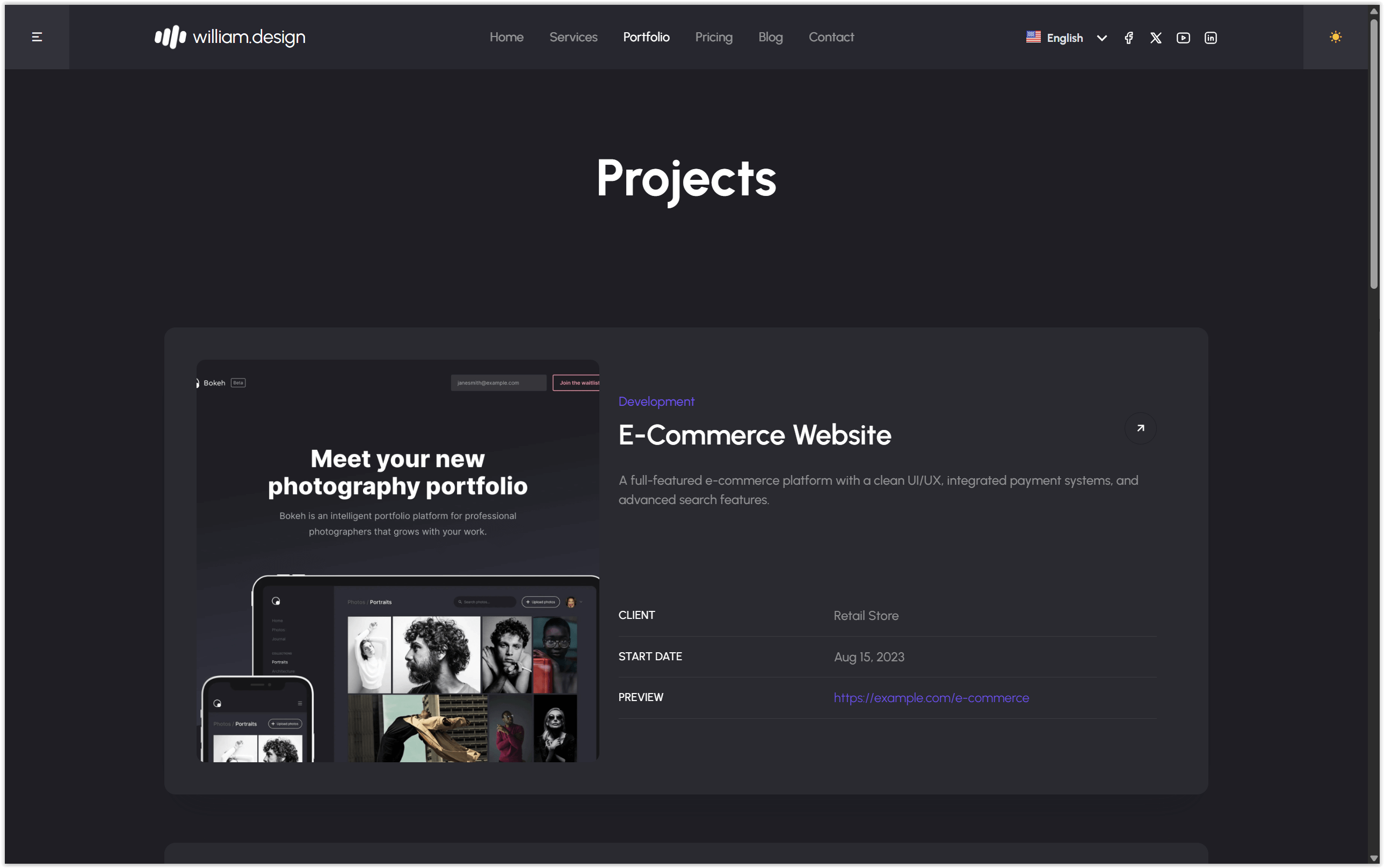Open the X (Twitter) icon
The image size is (1384, 868).
[1155, 38]
